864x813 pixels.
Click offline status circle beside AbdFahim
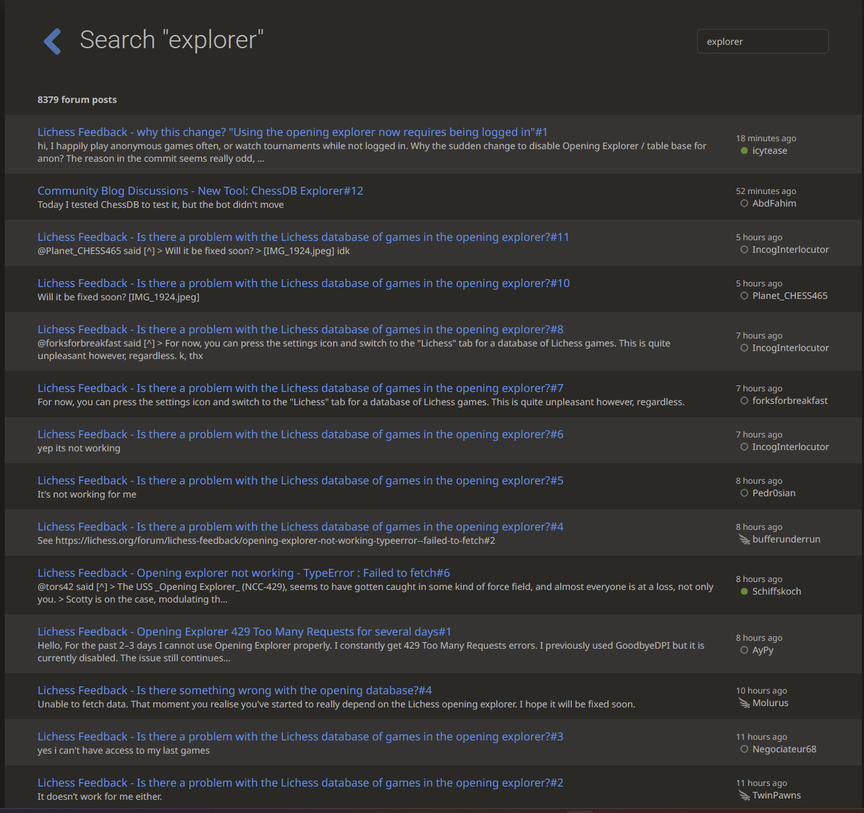744,203
